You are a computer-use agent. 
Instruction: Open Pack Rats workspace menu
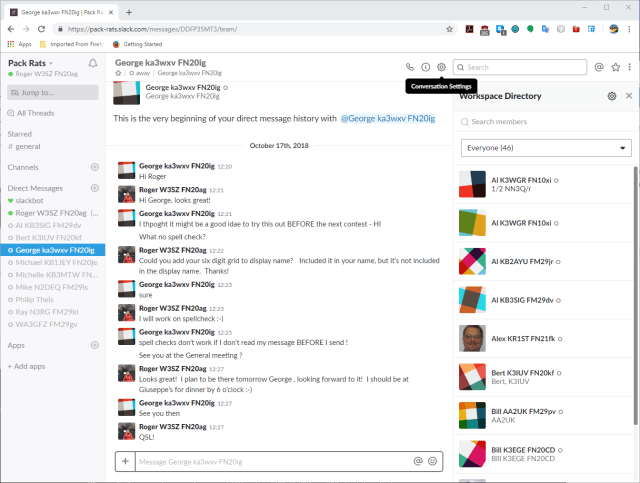pyautogui.click(x=31, y=63)
